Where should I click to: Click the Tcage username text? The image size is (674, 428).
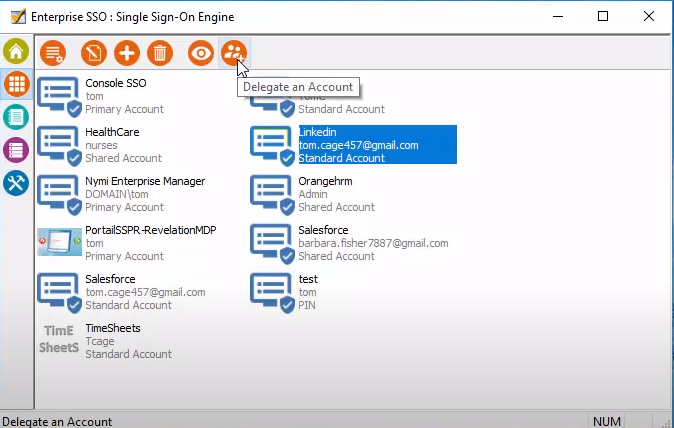click(x=100, y=342)
